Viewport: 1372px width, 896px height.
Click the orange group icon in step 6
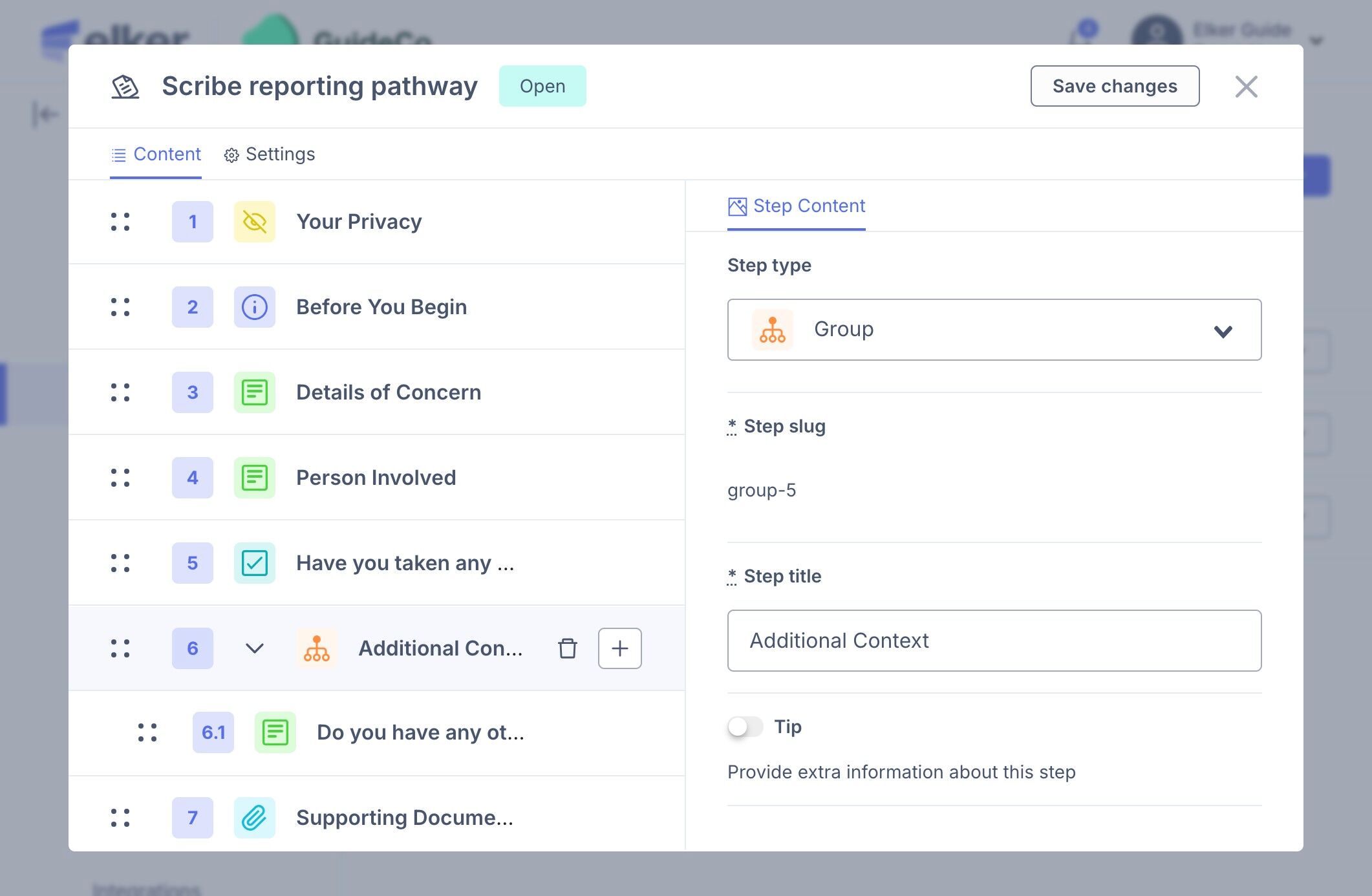[x=316, y=648]
